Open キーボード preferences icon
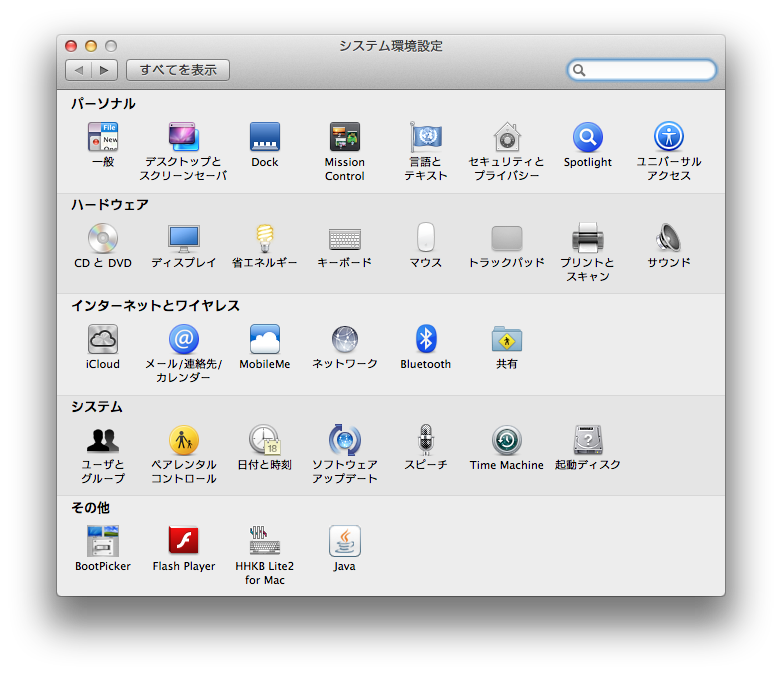Viewport: 782px width, 675px height. point(345,239)
